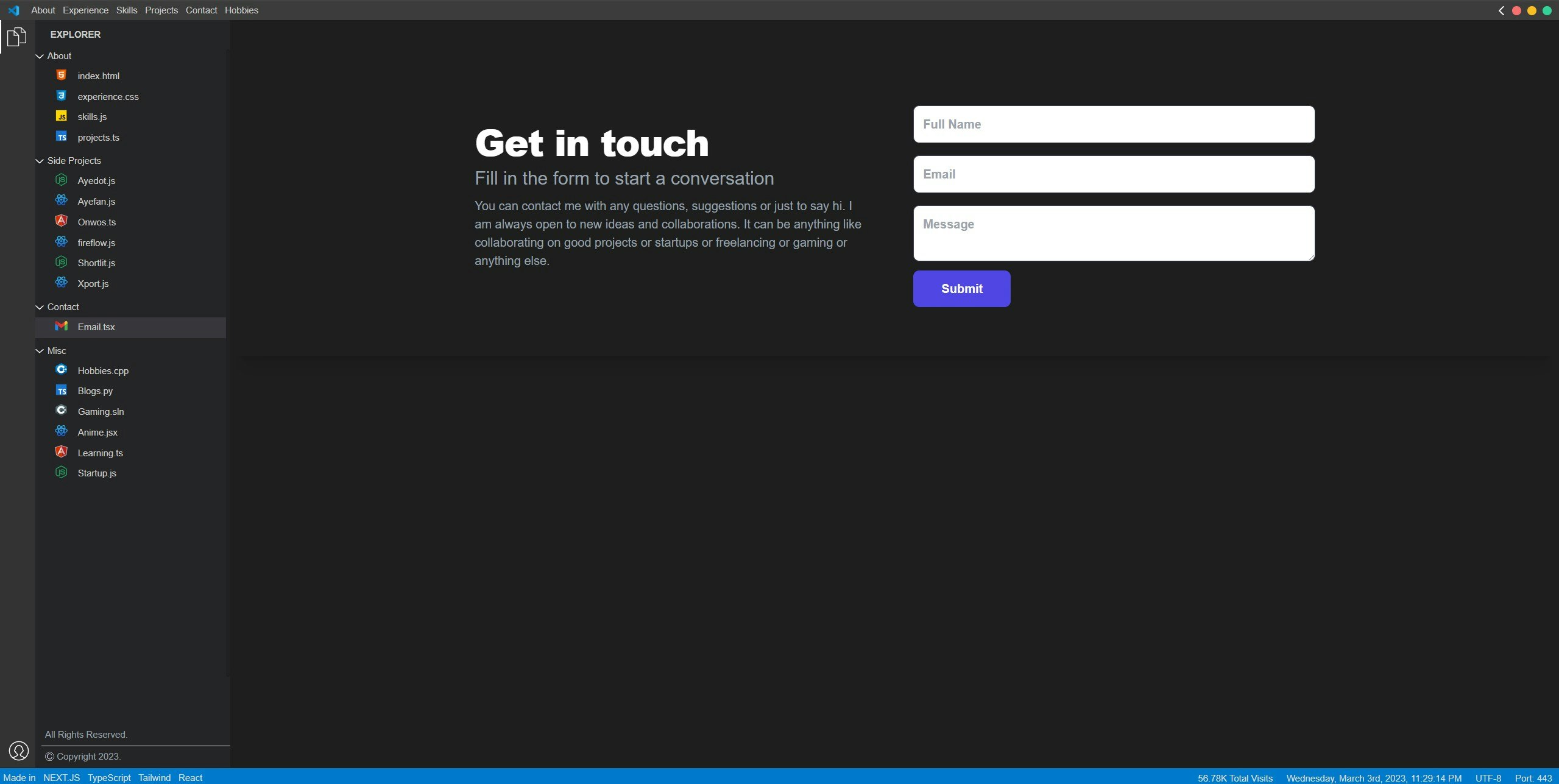Click the TS icon beside Blogs.py

[62, 390]
